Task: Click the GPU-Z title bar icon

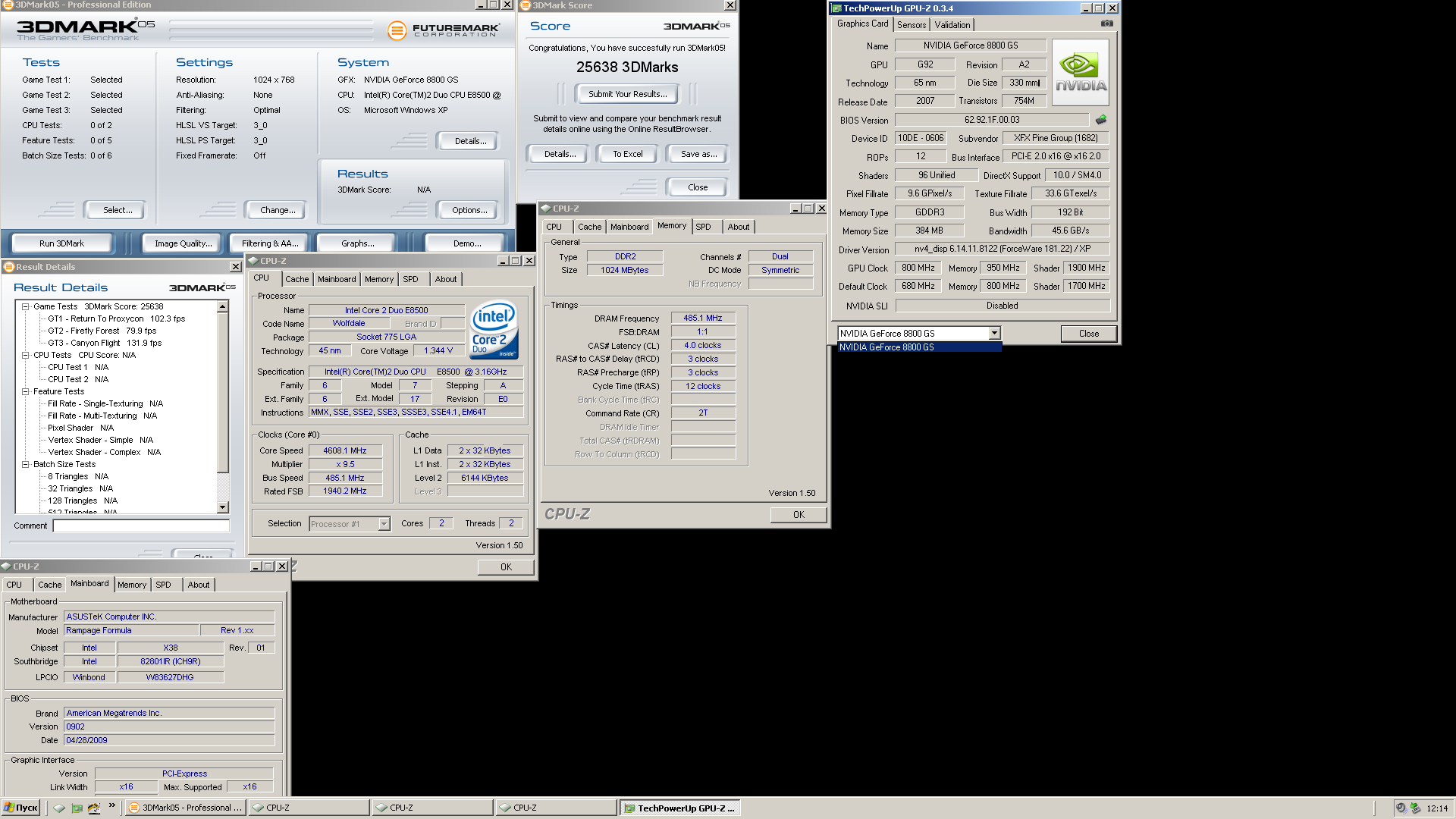Action: pyautogui.click(x=836, y=8)
